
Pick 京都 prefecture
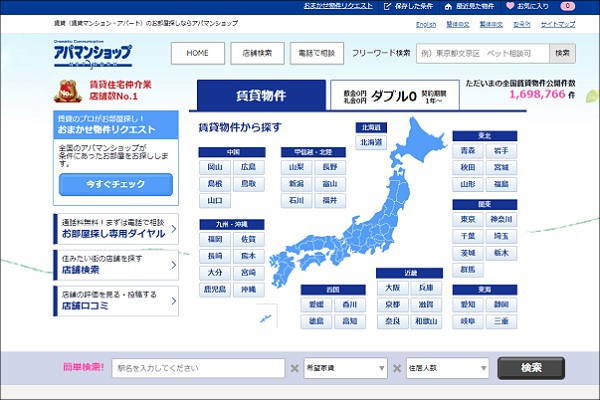point(393,305)
